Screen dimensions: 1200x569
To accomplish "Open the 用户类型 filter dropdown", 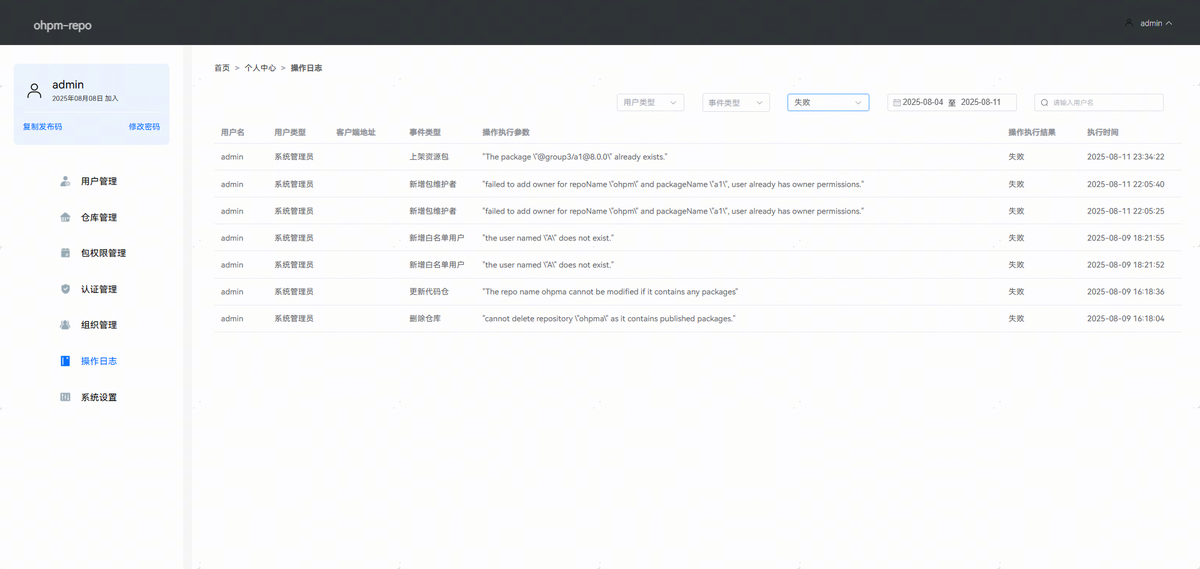I will pyautogui.click(x=650, y=102).
